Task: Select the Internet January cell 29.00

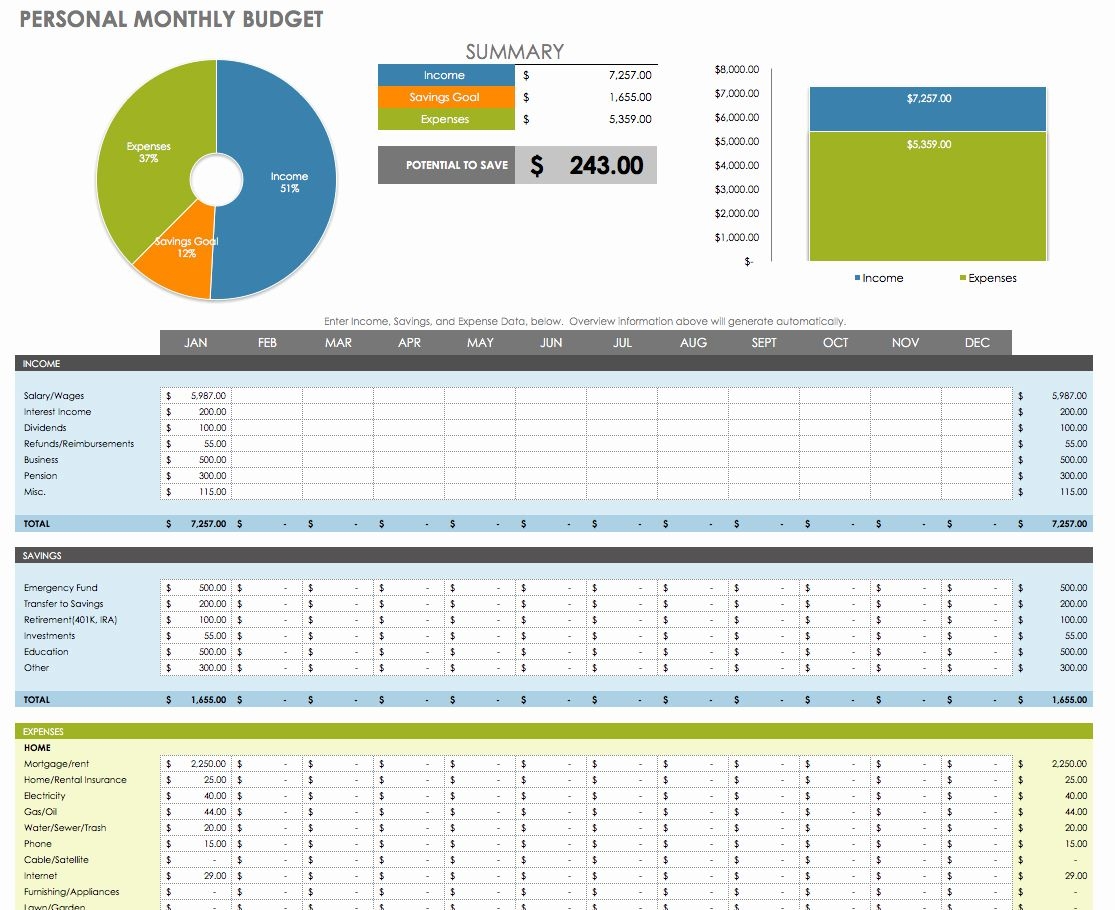Action: [x=196, y=876]
